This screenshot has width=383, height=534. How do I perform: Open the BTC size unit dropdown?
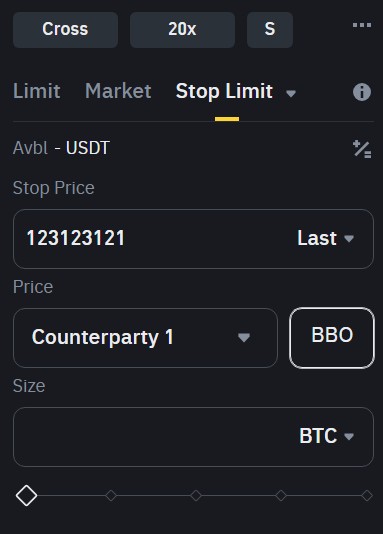point(327,436)
